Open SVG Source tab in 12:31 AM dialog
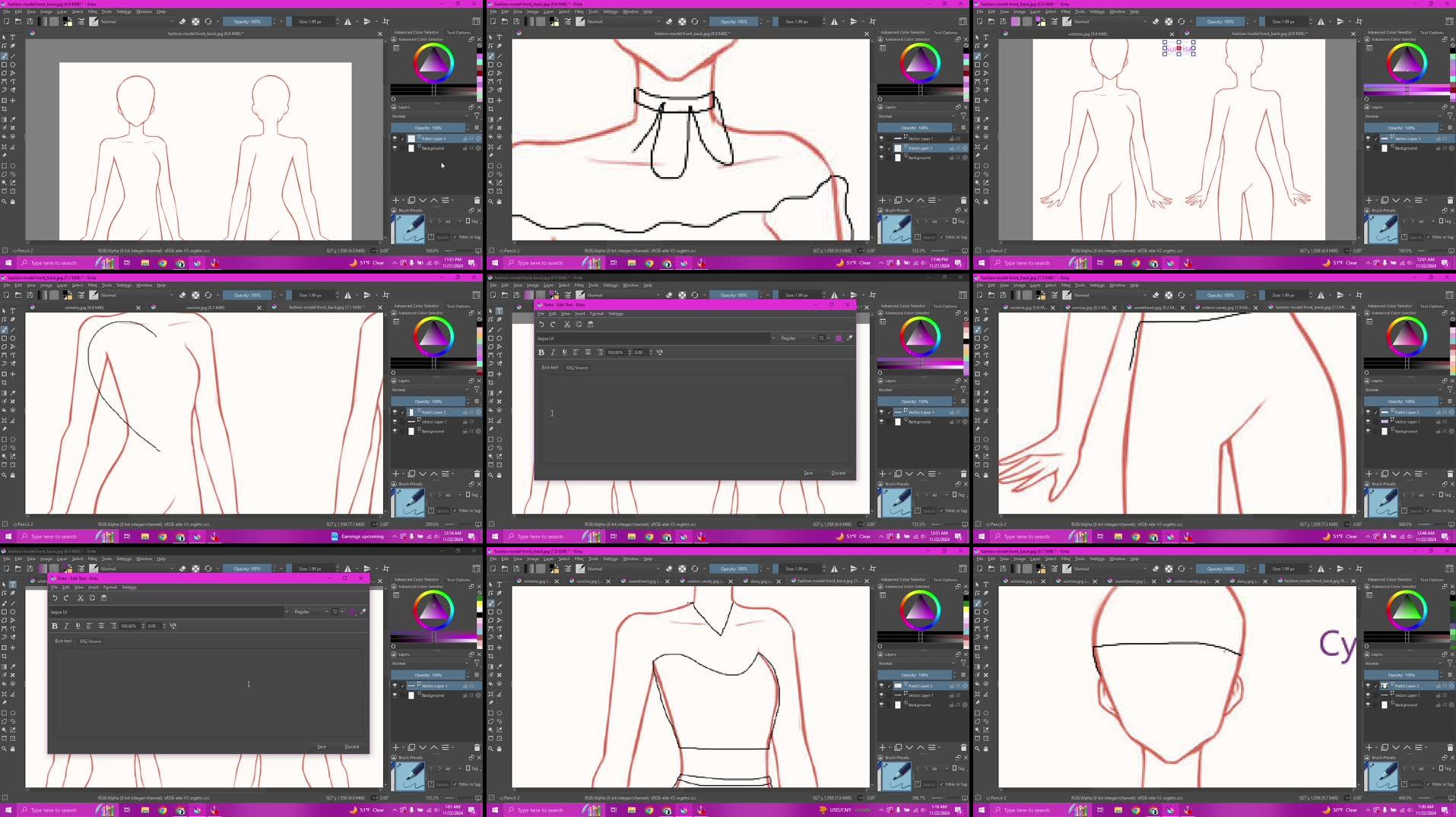This screenshot has height=817, width=1456. (x=577, y=368)
